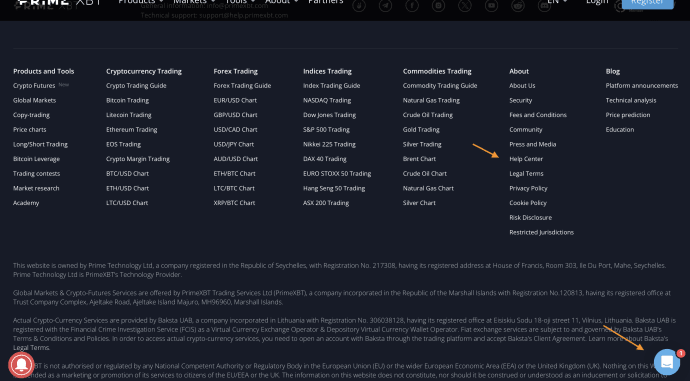Open Crypto Trading Guide

pos(136,86)
